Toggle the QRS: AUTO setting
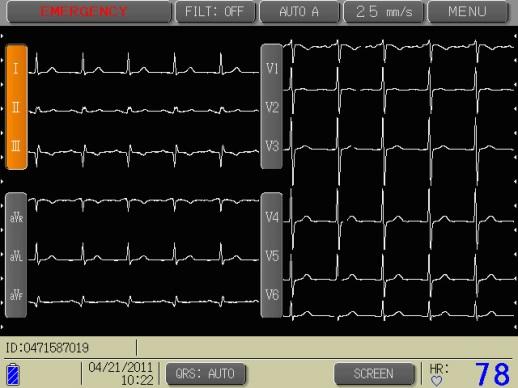Viewport: 518px width, 388px height. coord(206,374)
